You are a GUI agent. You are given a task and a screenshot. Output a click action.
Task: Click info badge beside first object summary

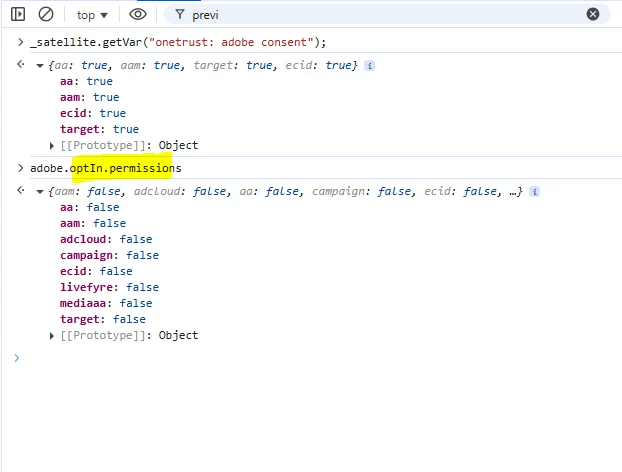[x=369, y=65]
